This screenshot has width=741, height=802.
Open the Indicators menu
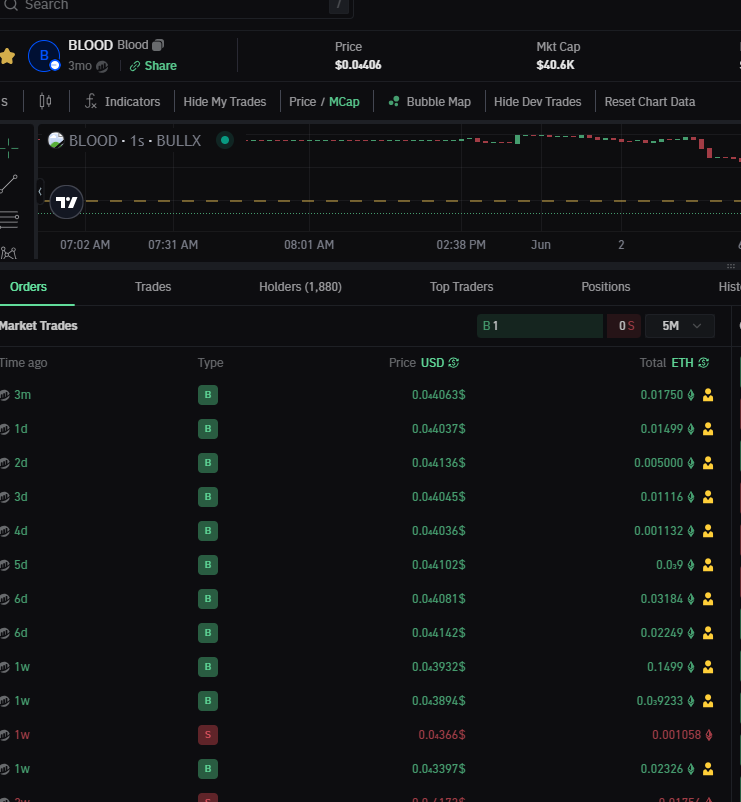pos(123,101)
